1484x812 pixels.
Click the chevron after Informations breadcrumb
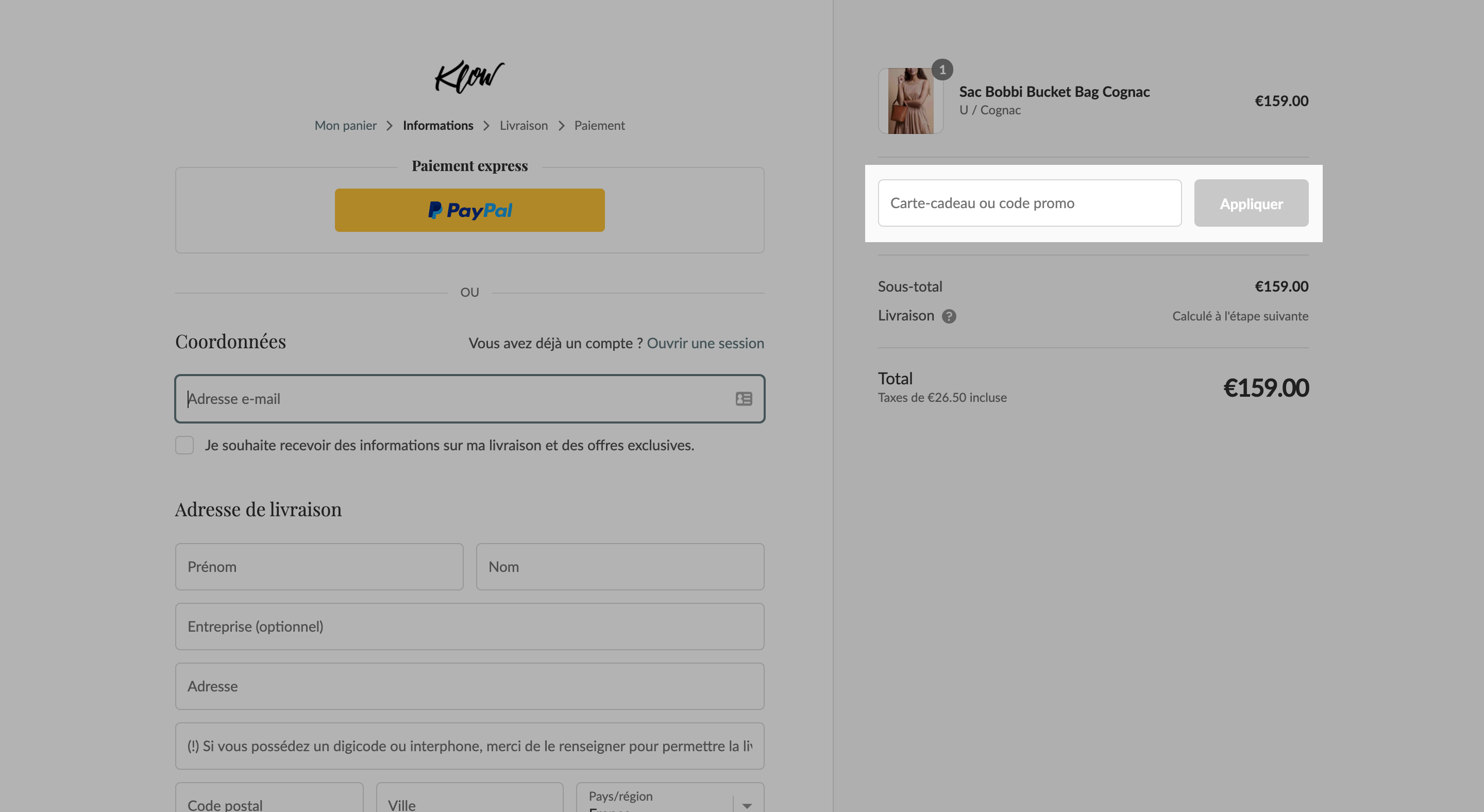(x=486, y=126)
